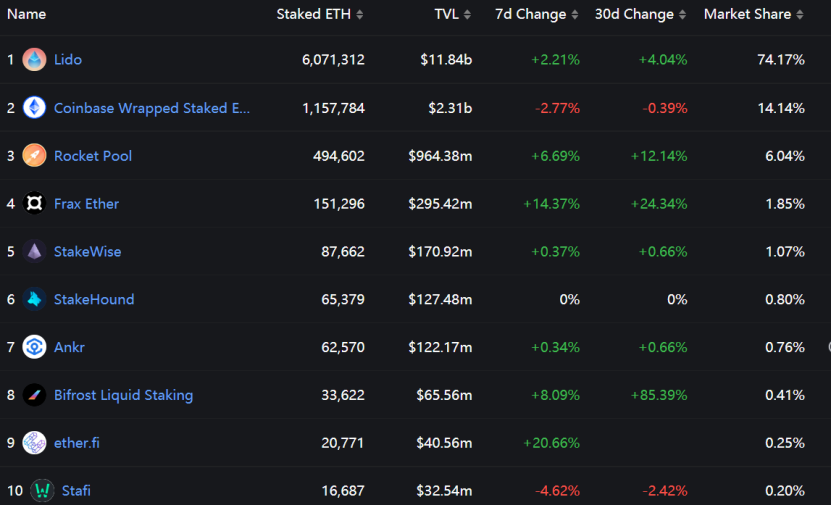Click the Name column header
The image size is (831, 505).
point(26,14)
